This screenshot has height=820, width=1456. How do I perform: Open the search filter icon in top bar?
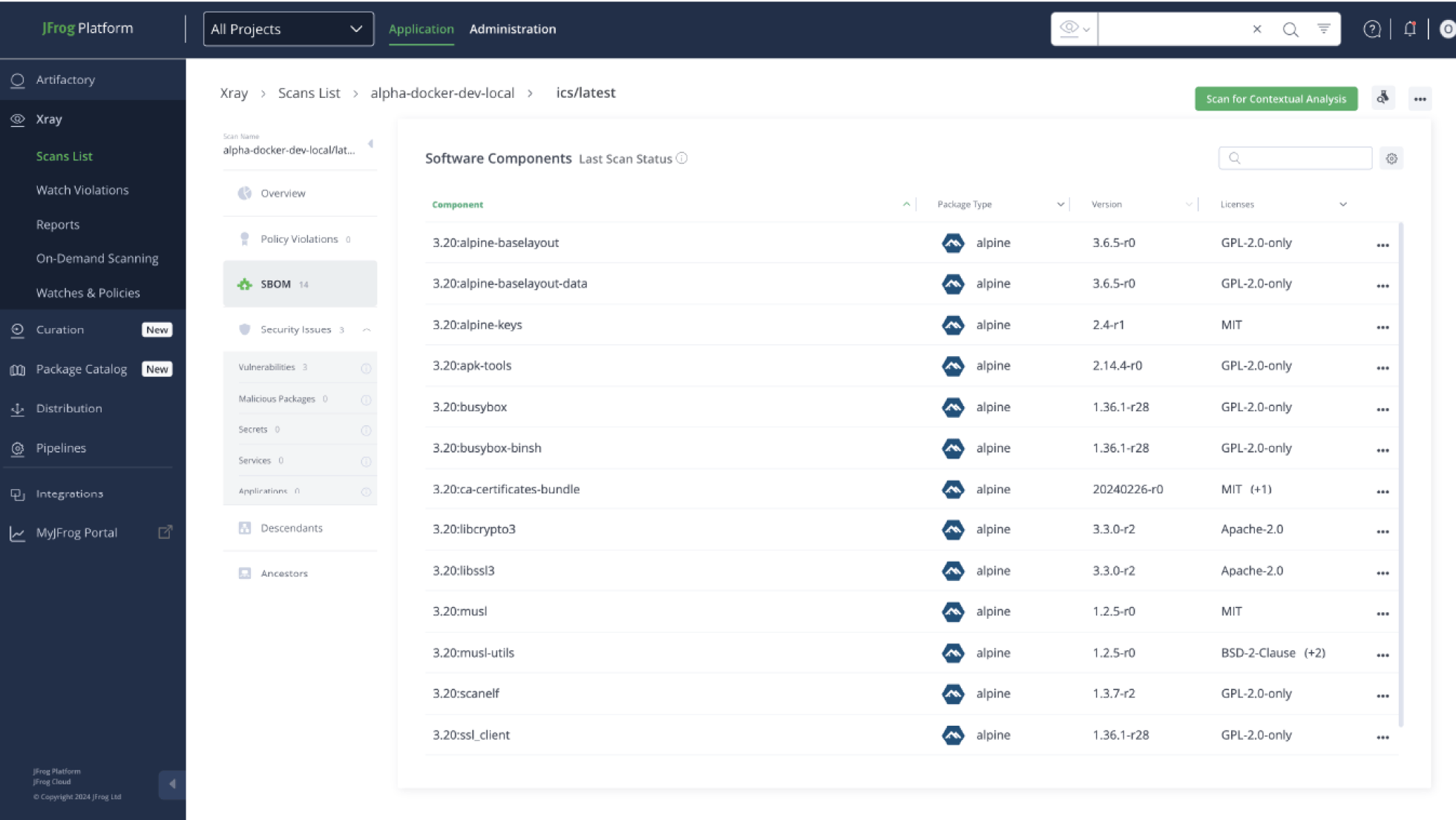1324,29
